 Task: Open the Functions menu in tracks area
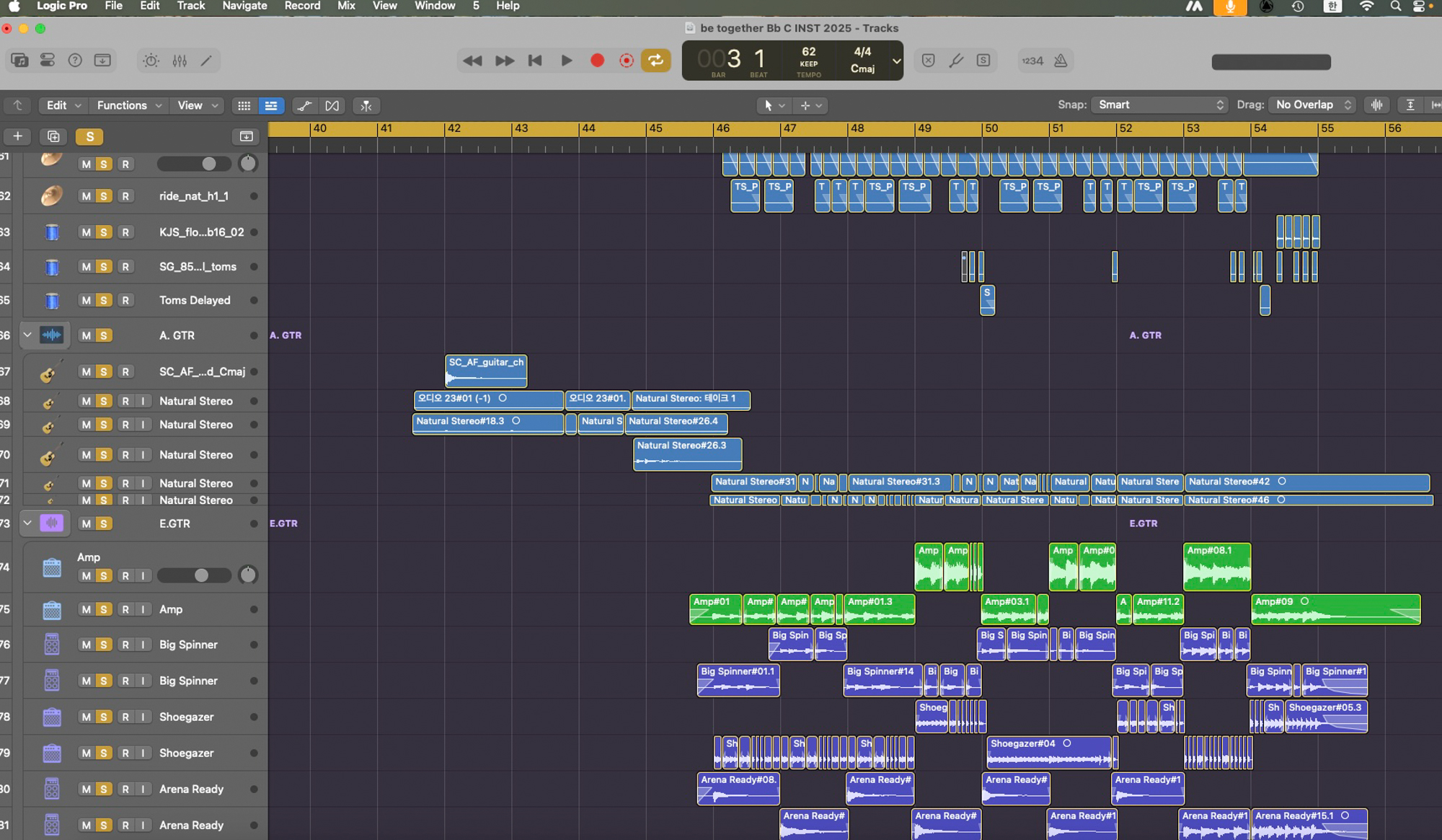point(128,106)
